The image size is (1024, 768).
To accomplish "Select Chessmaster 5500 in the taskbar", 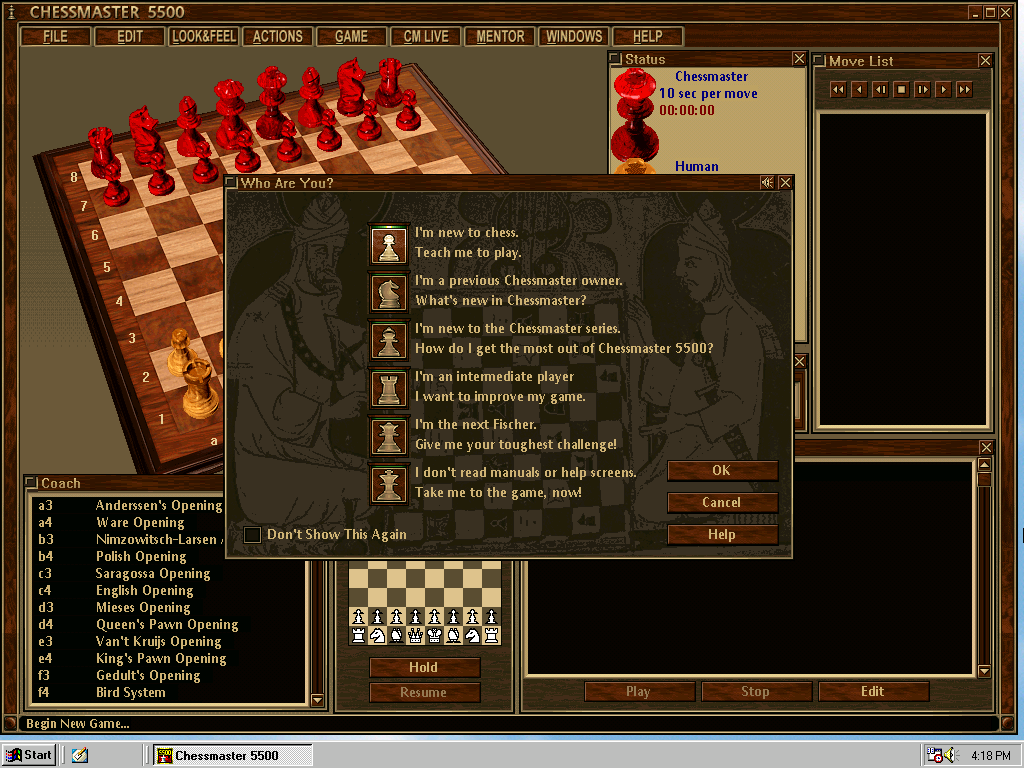I will (x=233, y=756).
